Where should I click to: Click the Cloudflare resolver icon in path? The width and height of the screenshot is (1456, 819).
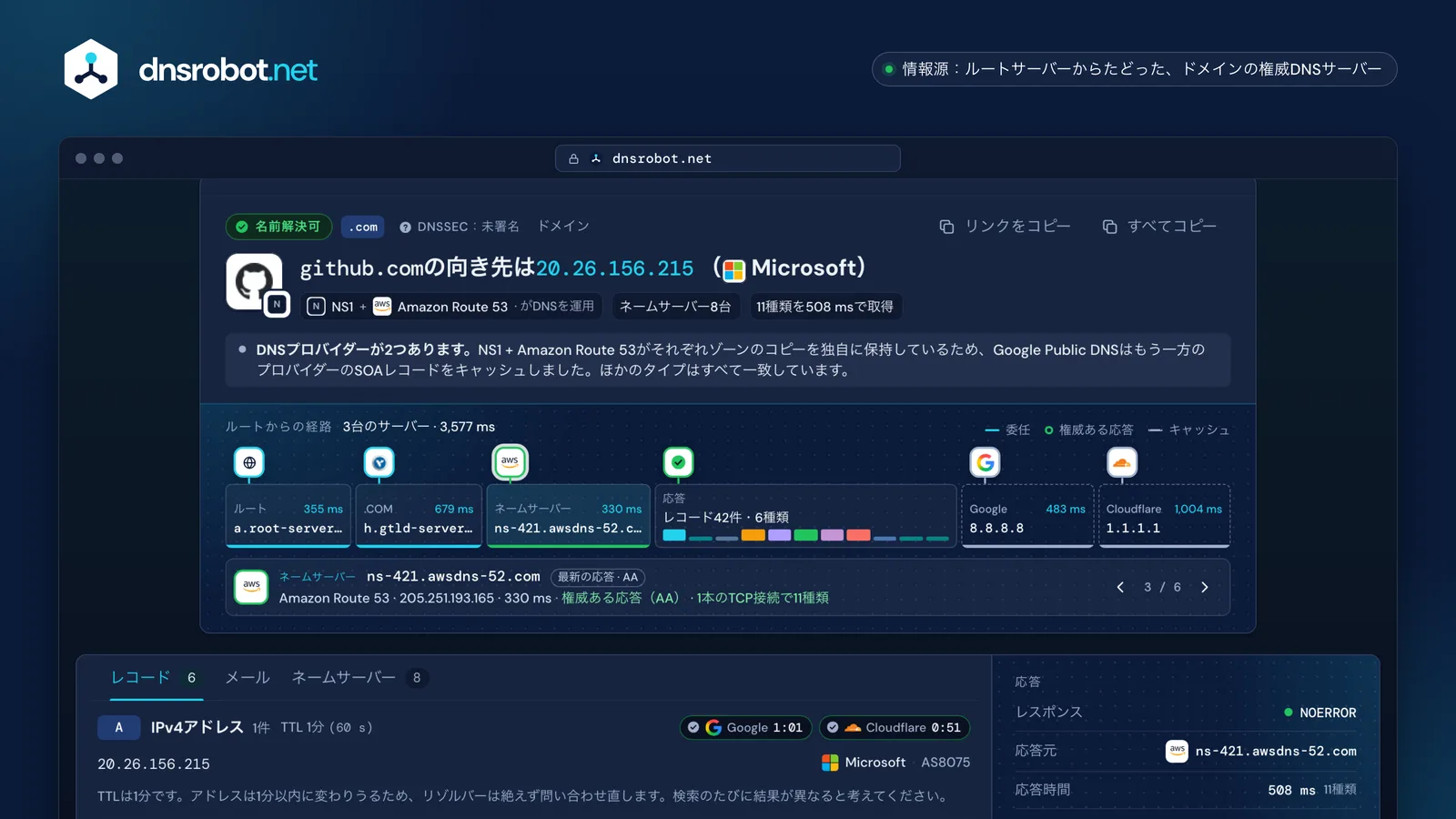[x=1122, y=462]
